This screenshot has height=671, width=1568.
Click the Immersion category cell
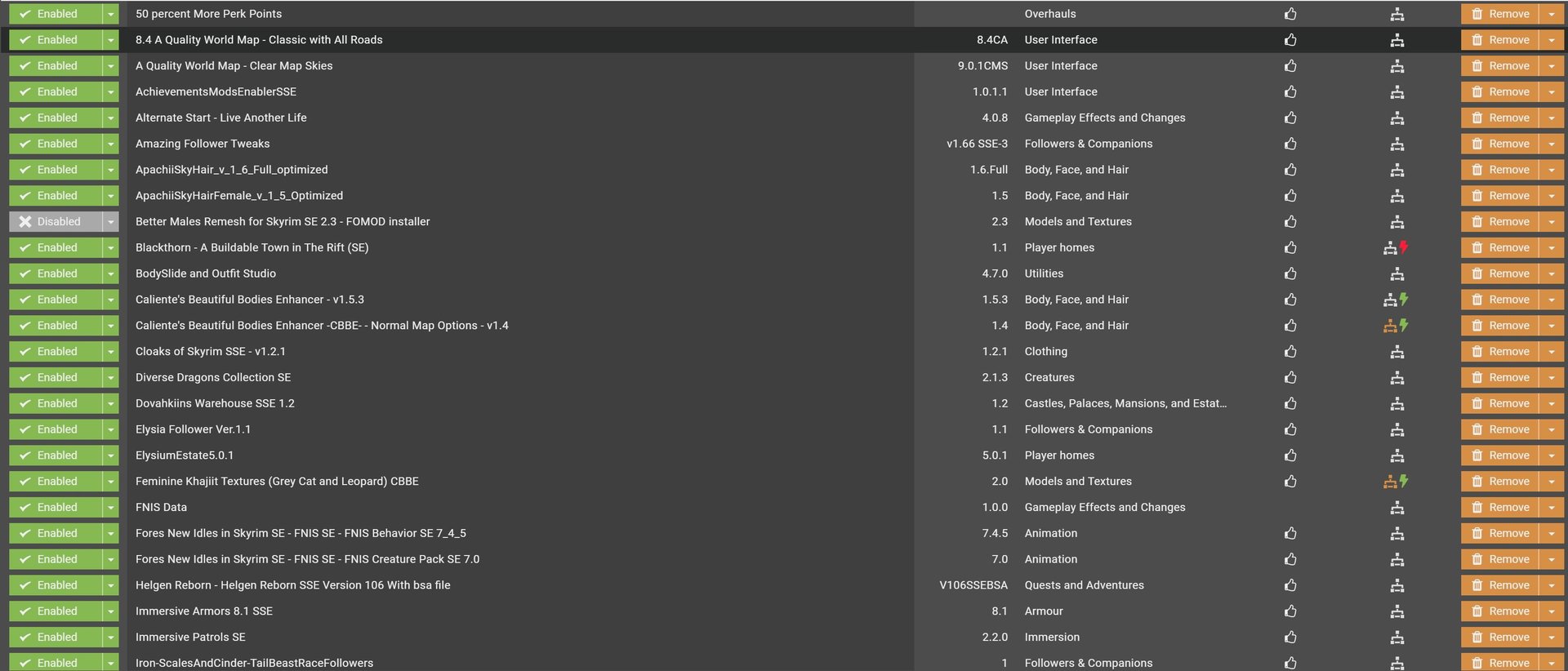pos(1052,637)
